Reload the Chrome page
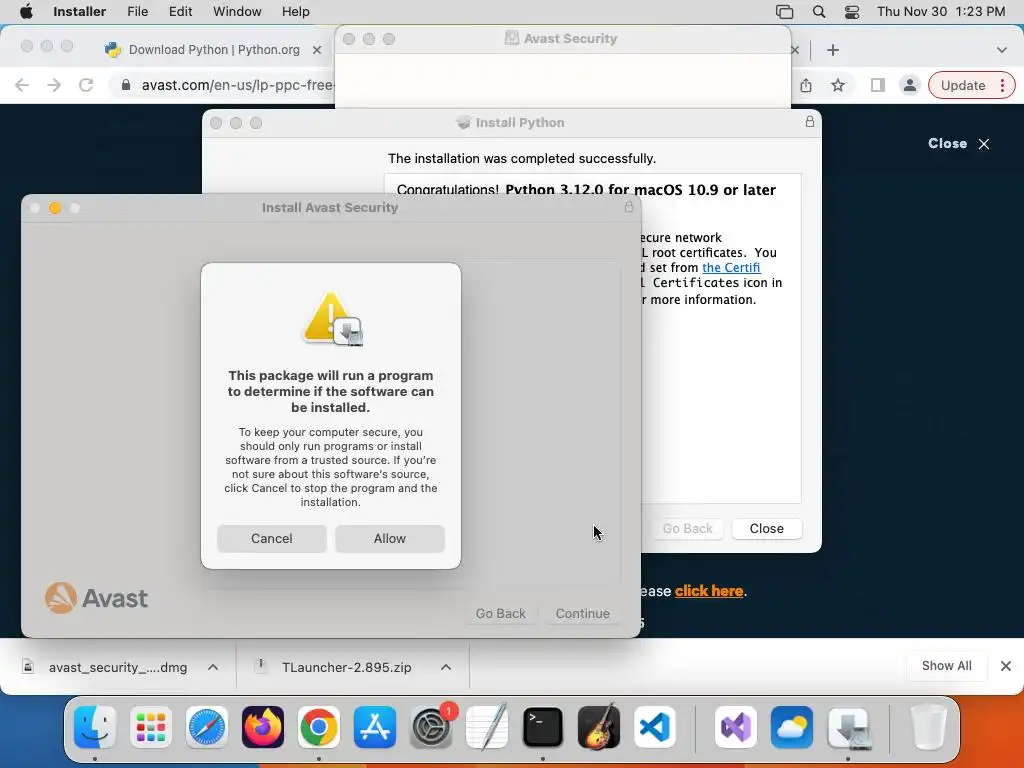Image resolution: width=1024 pixels, height=768 pixels. tap(86, 86)
